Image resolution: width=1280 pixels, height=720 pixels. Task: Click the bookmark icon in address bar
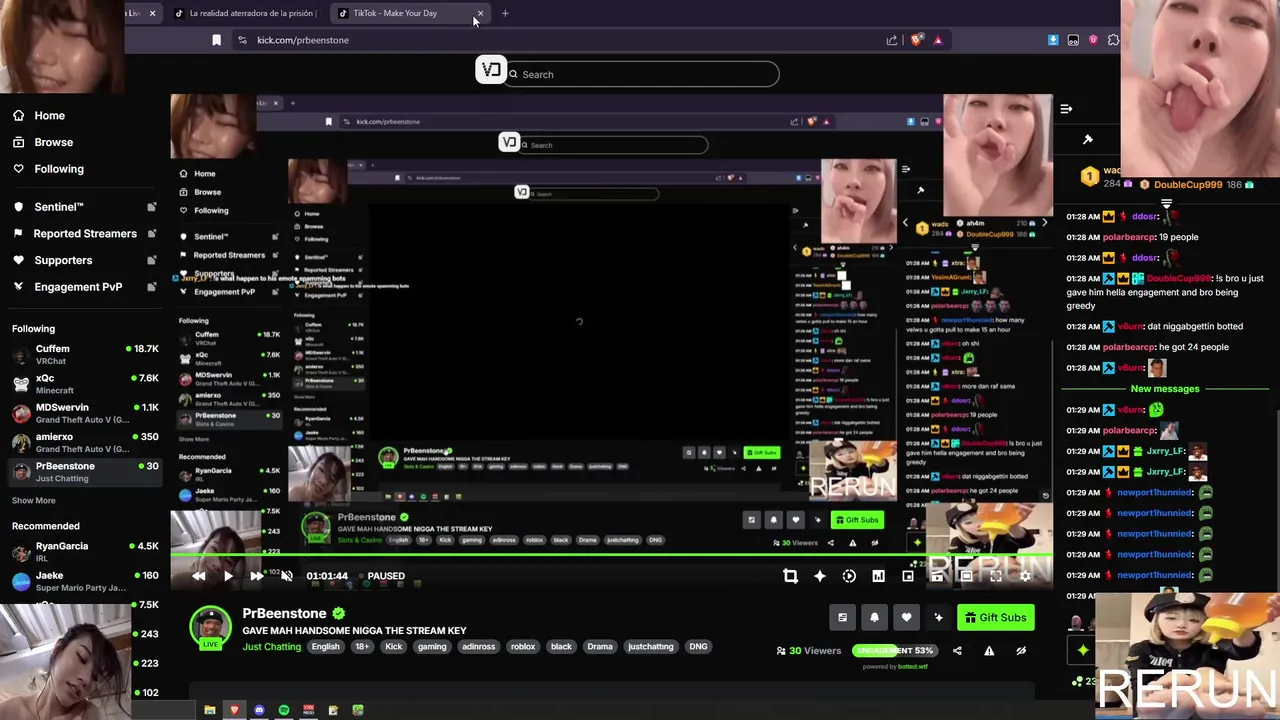pyautogui.click(x=216, y=40)
